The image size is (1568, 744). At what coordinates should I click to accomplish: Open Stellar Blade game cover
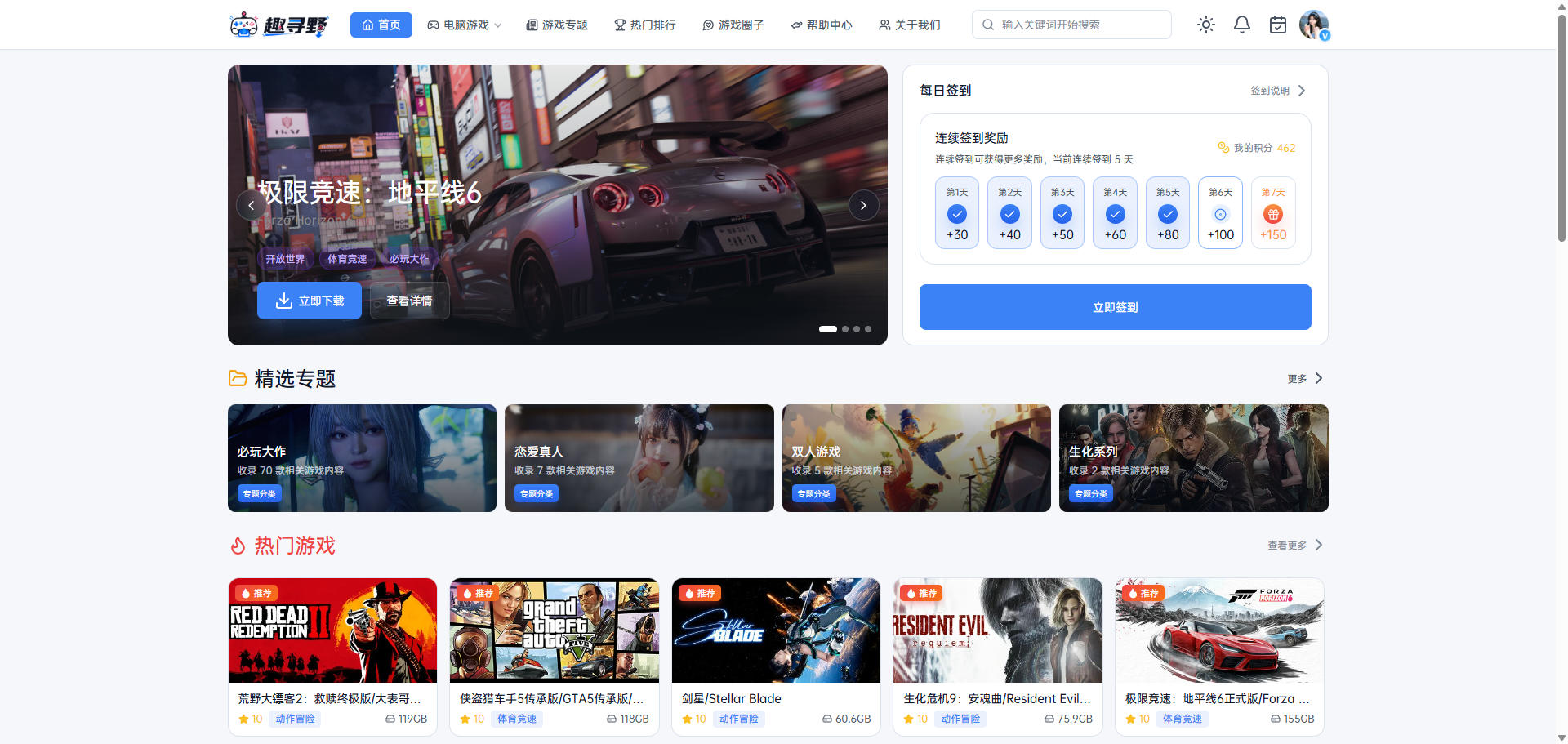coord(776,630)
